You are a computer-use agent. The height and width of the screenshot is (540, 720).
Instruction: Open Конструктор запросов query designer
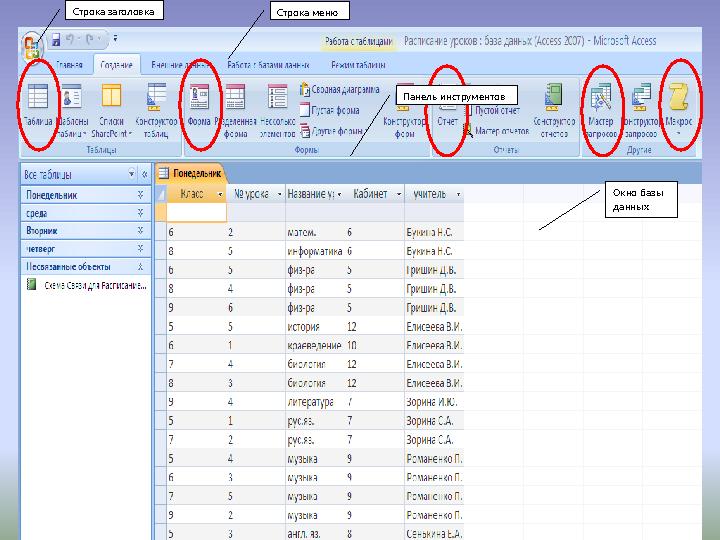[641, 110]
